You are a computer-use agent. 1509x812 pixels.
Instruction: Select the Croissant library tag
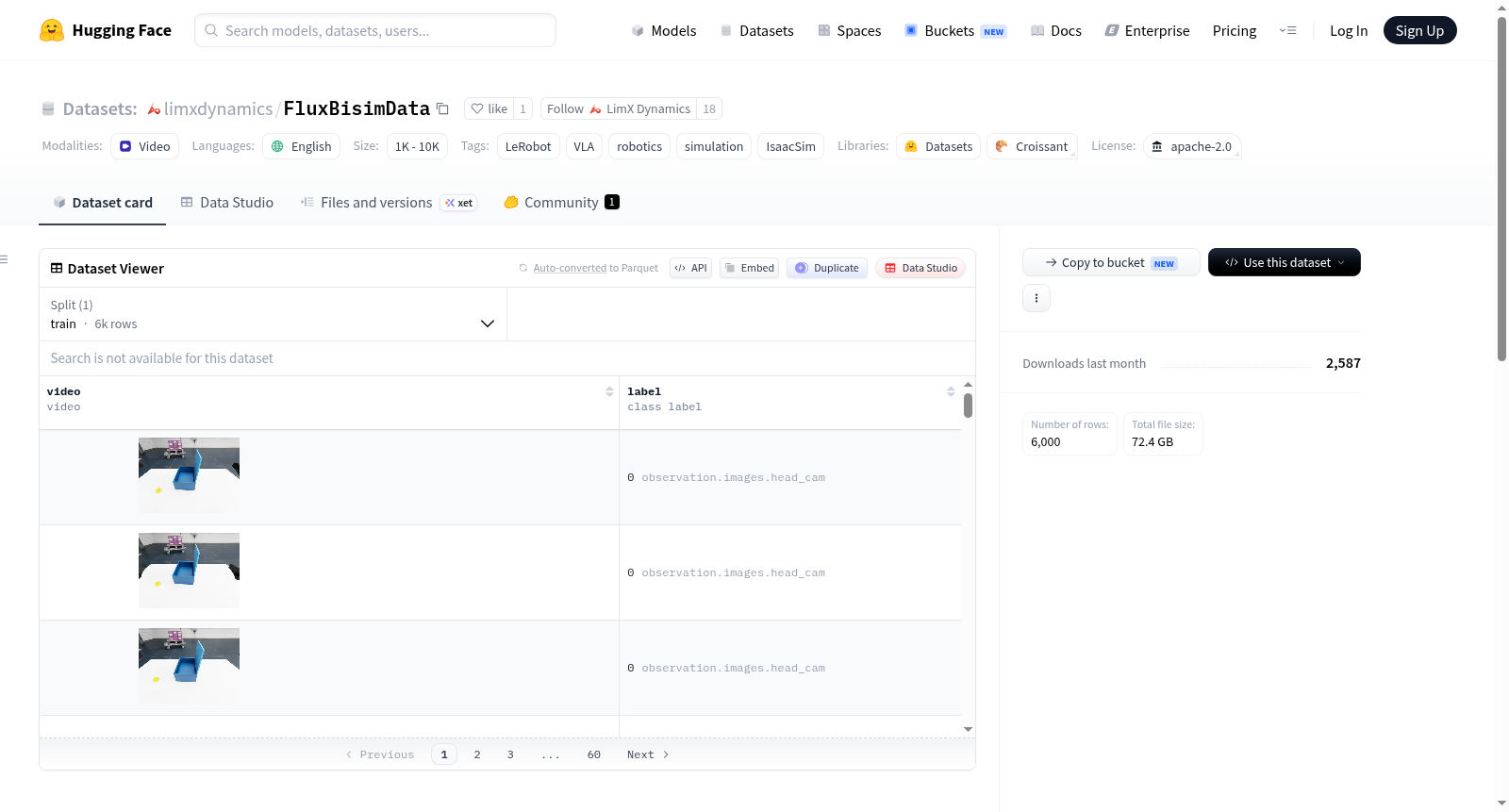1032,146
